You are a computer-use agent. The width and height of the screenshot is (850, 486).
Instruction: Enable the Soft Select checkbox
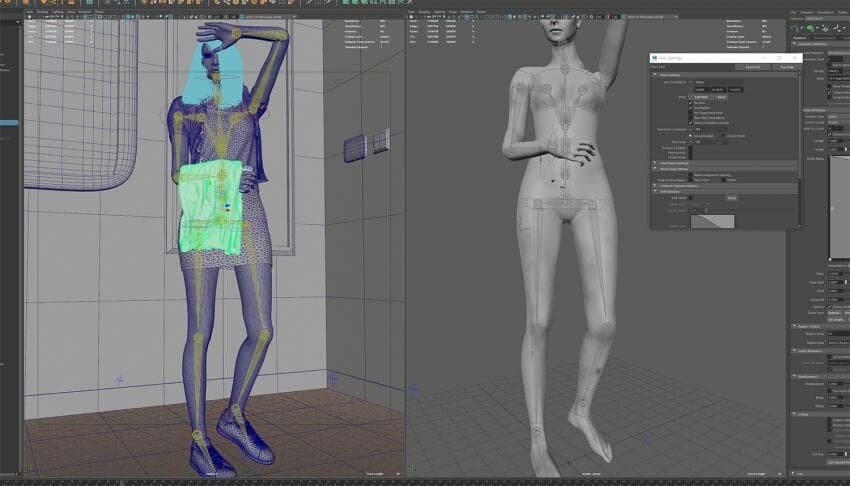[x=690, y=198]
